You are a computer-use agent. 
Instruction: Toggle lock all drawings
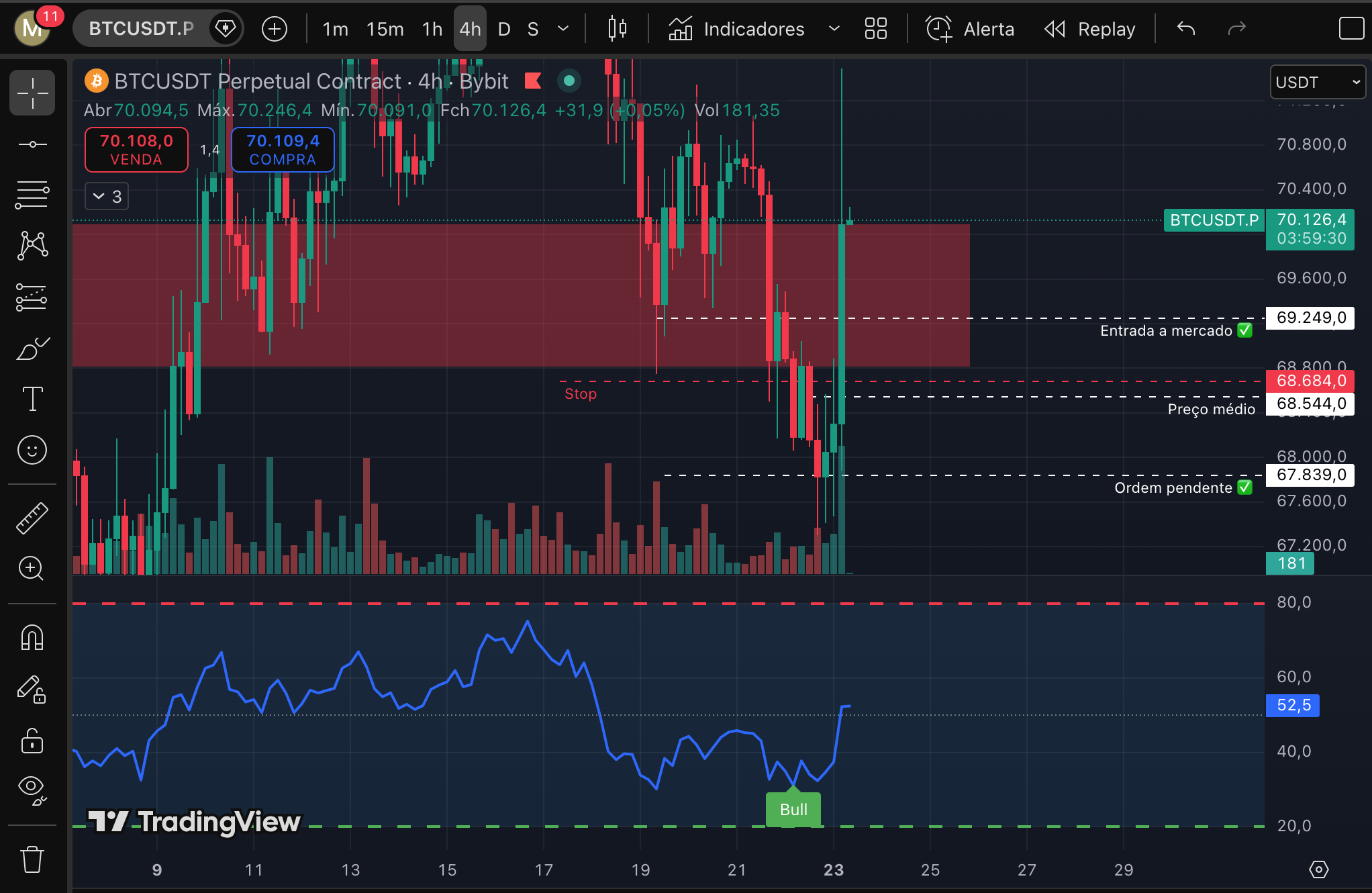point(32,741)
